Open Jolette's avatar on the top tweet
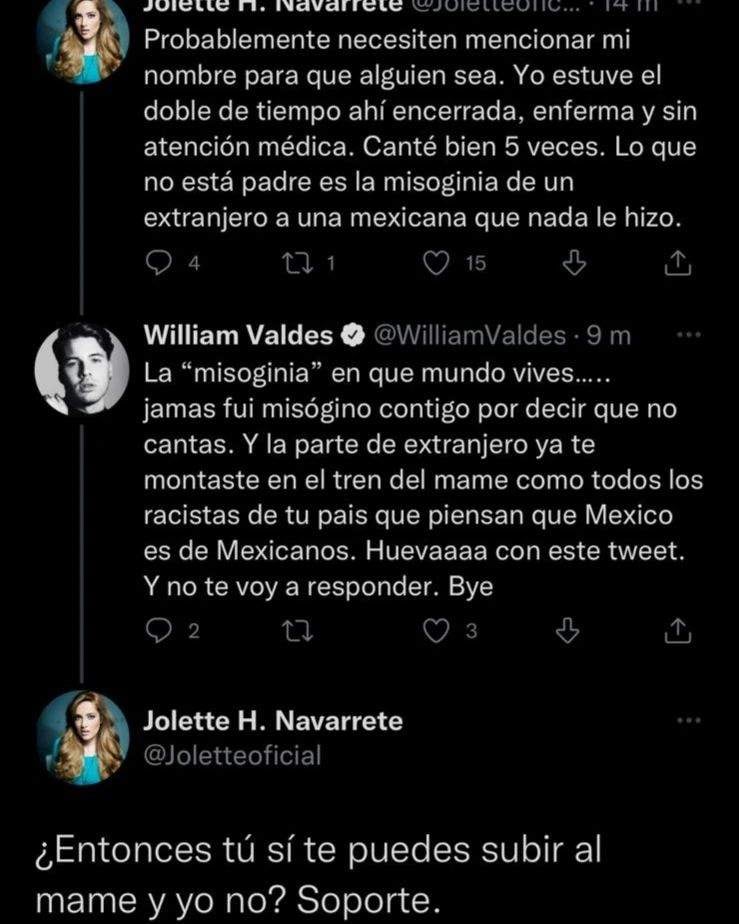Image resolution: width=739 pixels, height=924 pixels. click(x=82, y=40)
